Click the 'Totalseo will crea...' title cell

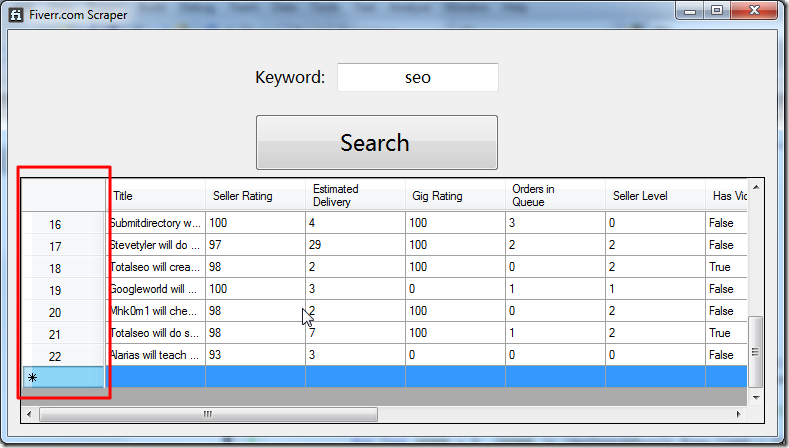156,267
